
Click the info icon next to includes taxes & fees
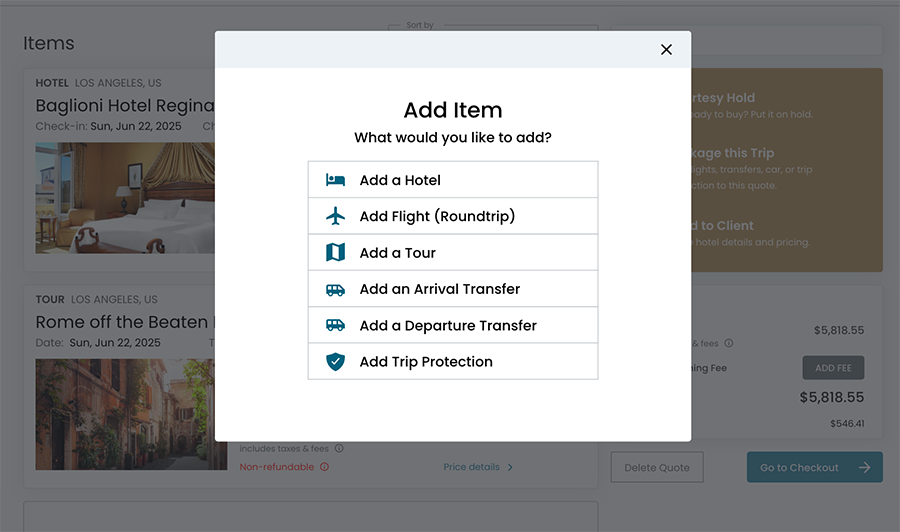(x=339, y=449)
